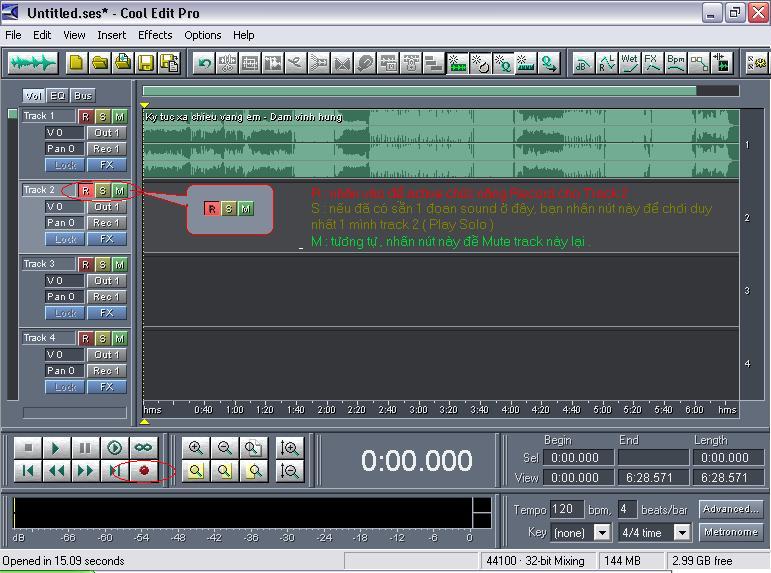Start recording with the red Record button

[x=144, y=471]
